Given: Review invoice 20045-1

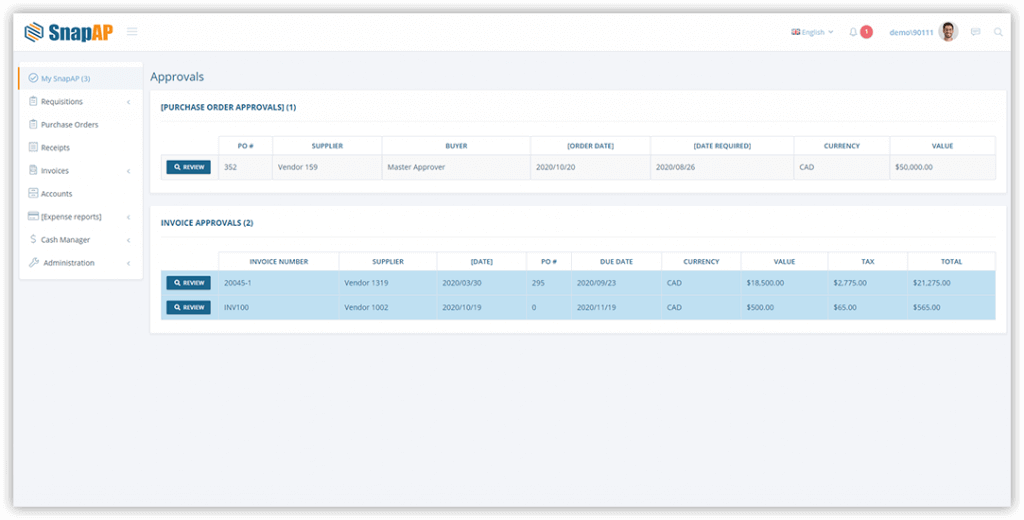Looking at the screenshot, I should (189, 283).
